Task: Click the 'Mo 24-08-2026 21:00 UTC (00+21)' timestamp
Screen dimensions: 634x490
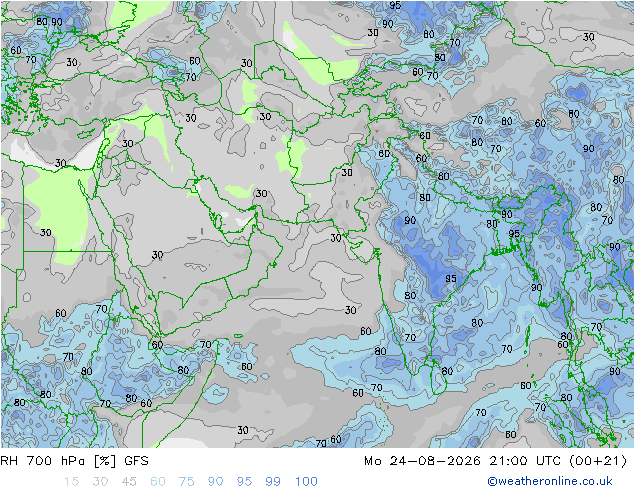Action: (x=496, y=461)
